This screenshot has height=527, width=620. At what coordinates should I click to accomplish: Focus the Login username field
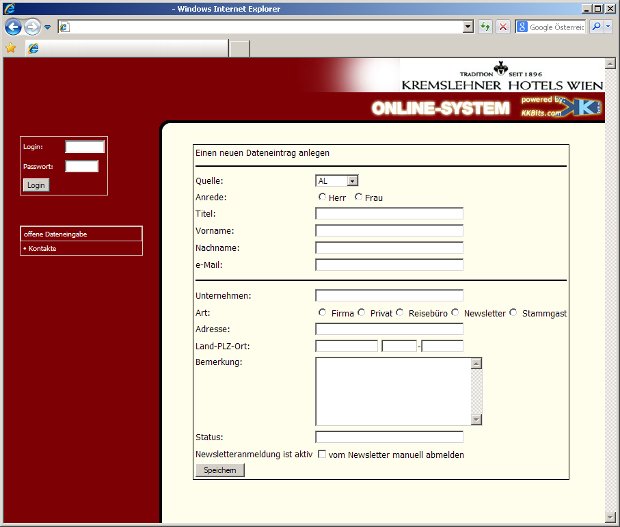pyautogui.click(x=85, y=147)
